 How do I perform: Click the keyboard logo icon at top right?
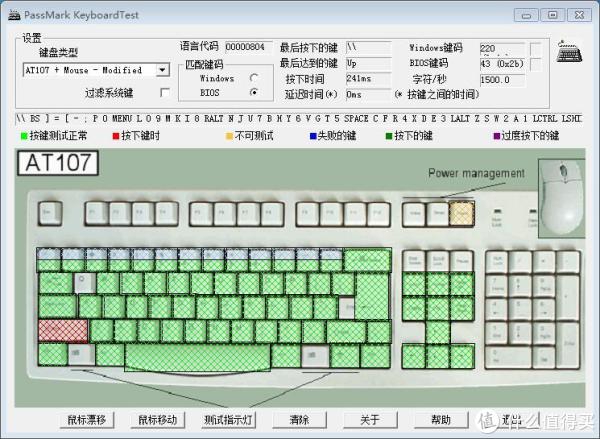click(569, 51)
